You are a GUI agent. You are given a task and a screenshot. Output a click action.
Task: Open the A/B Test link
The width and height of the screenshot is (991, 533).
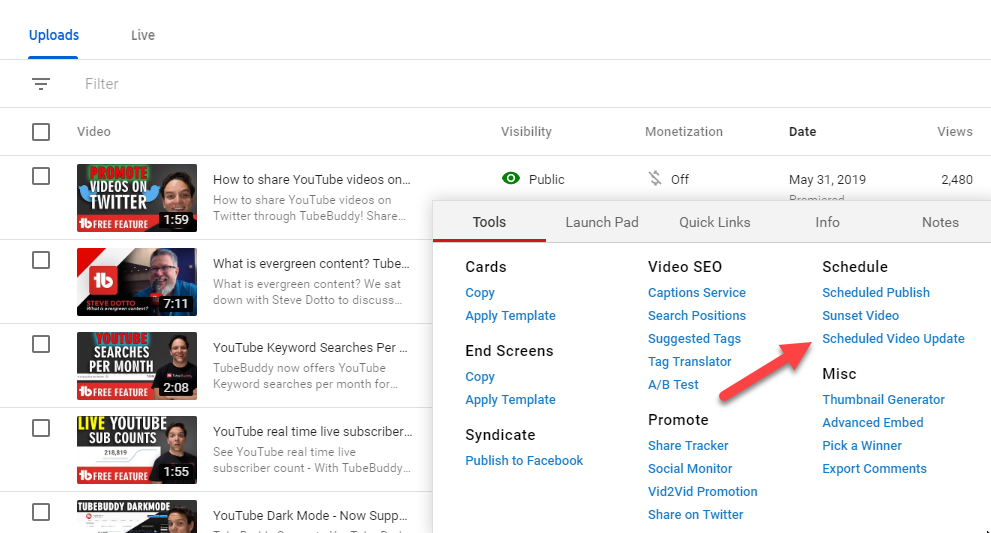click(x=673, y=385)
